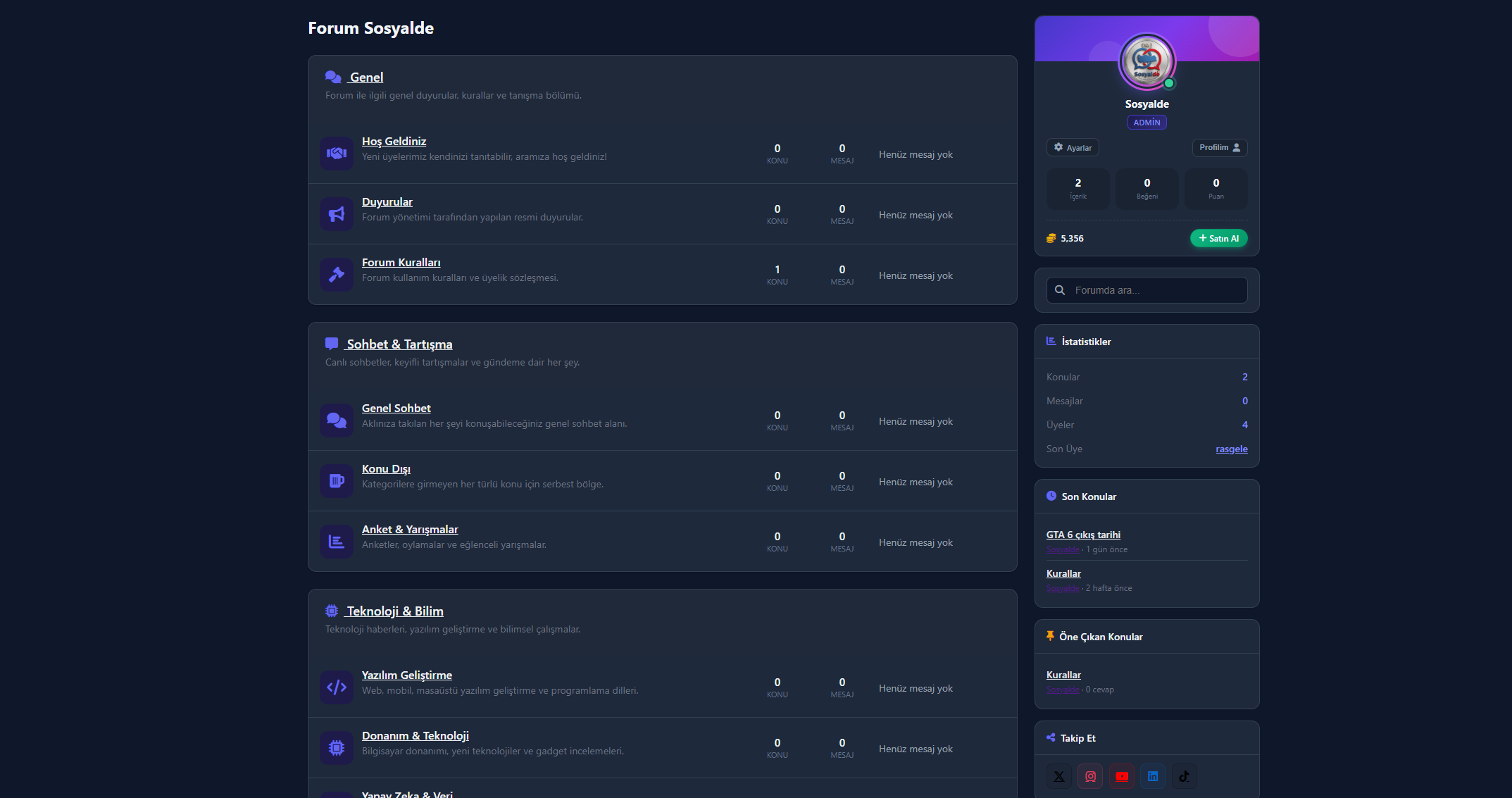Click Konular count in İstatistikler
The width and height of the screenshot is (1512, 798).
tap(1245, 377)
